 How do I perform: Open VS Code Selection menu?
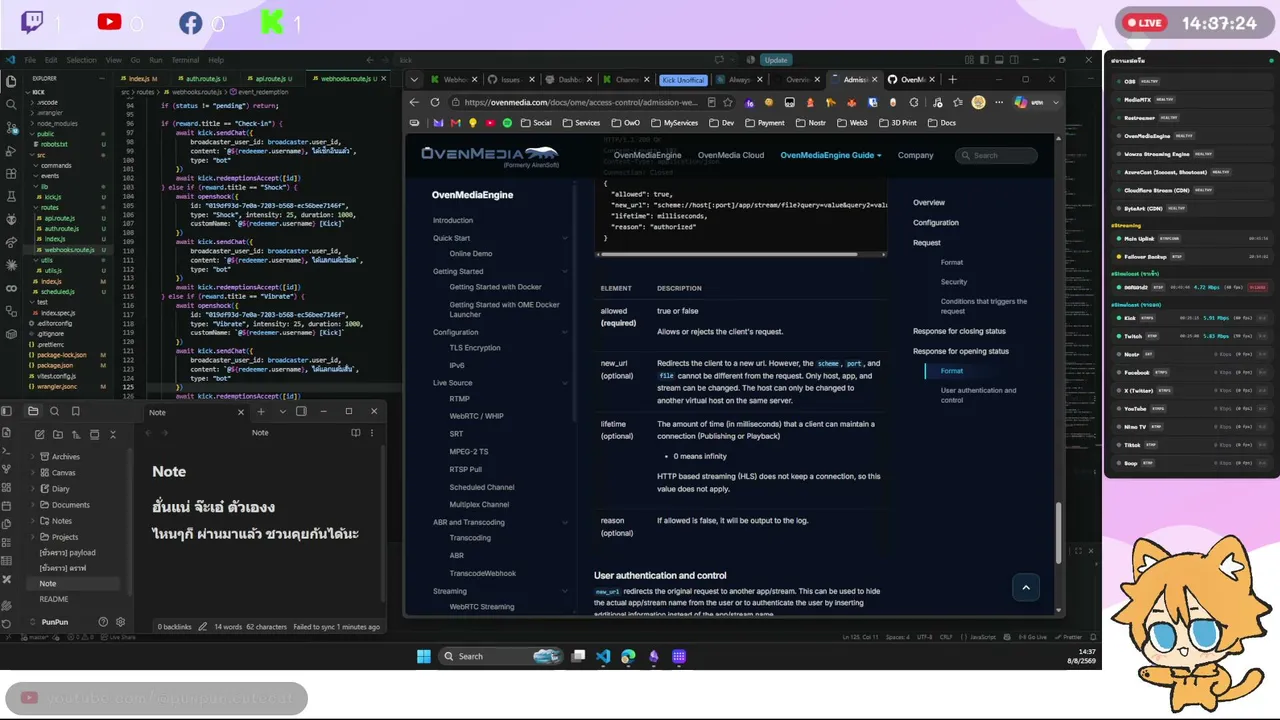[81, 60]
